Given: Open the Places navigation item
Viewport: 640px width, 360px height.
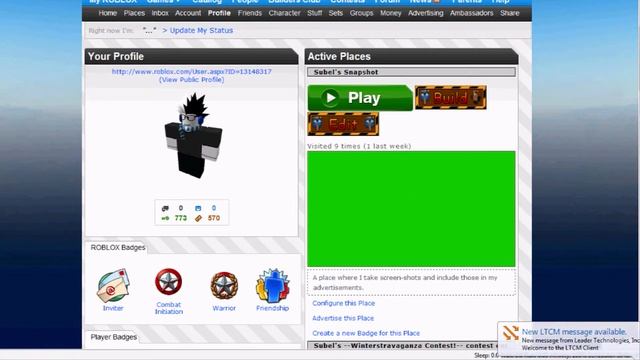Looking at the screenshot, I should pyautogui.click(x=134, y=13).
